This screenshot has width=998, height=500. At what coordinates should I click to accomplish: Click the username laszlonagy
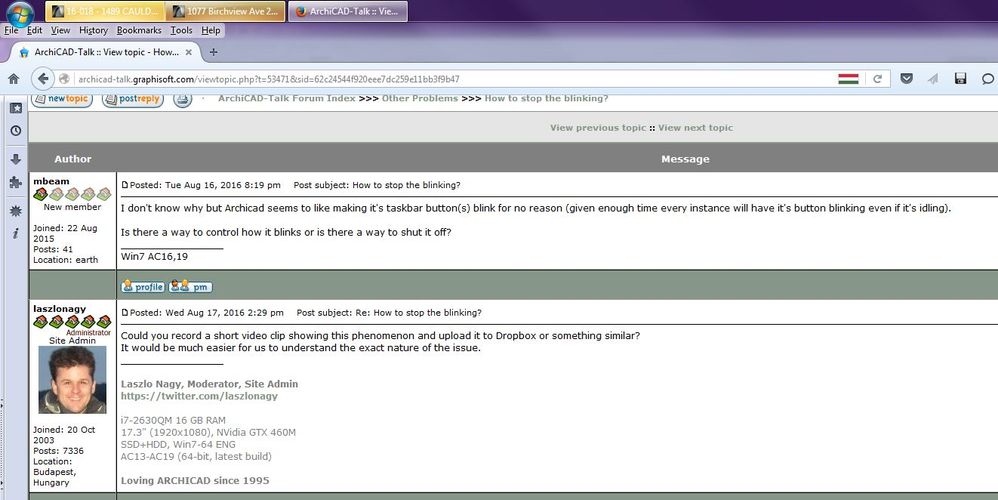click(x=60, y=309)
